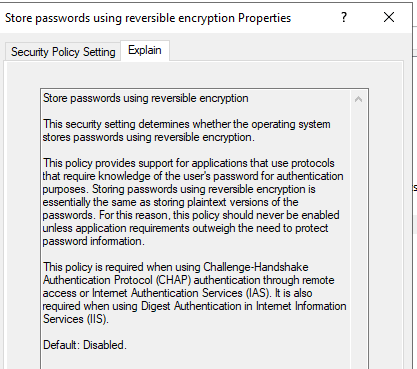Place cursor on the word 'Challenge-Handshake'
The image size is (417, 369).
tap(256, 267)
